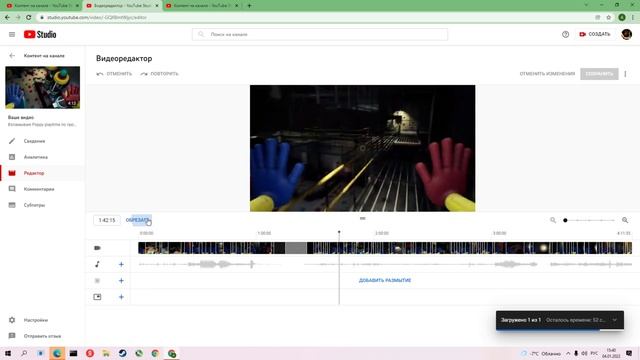
Task: Click the end screen track icon
Action: tap(97, 297)
